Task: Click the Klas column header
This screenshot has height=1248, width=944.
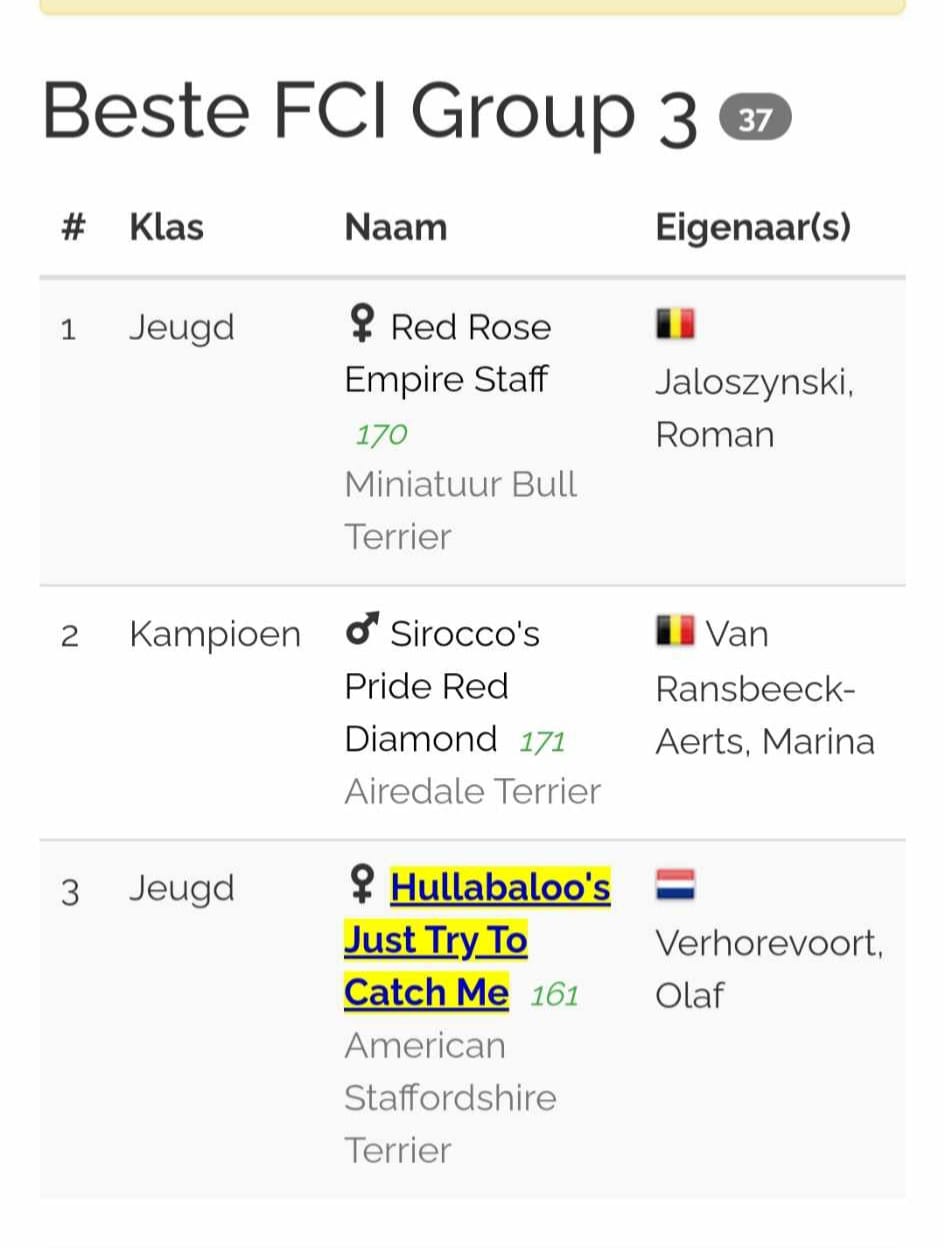Action: [166, 227]
